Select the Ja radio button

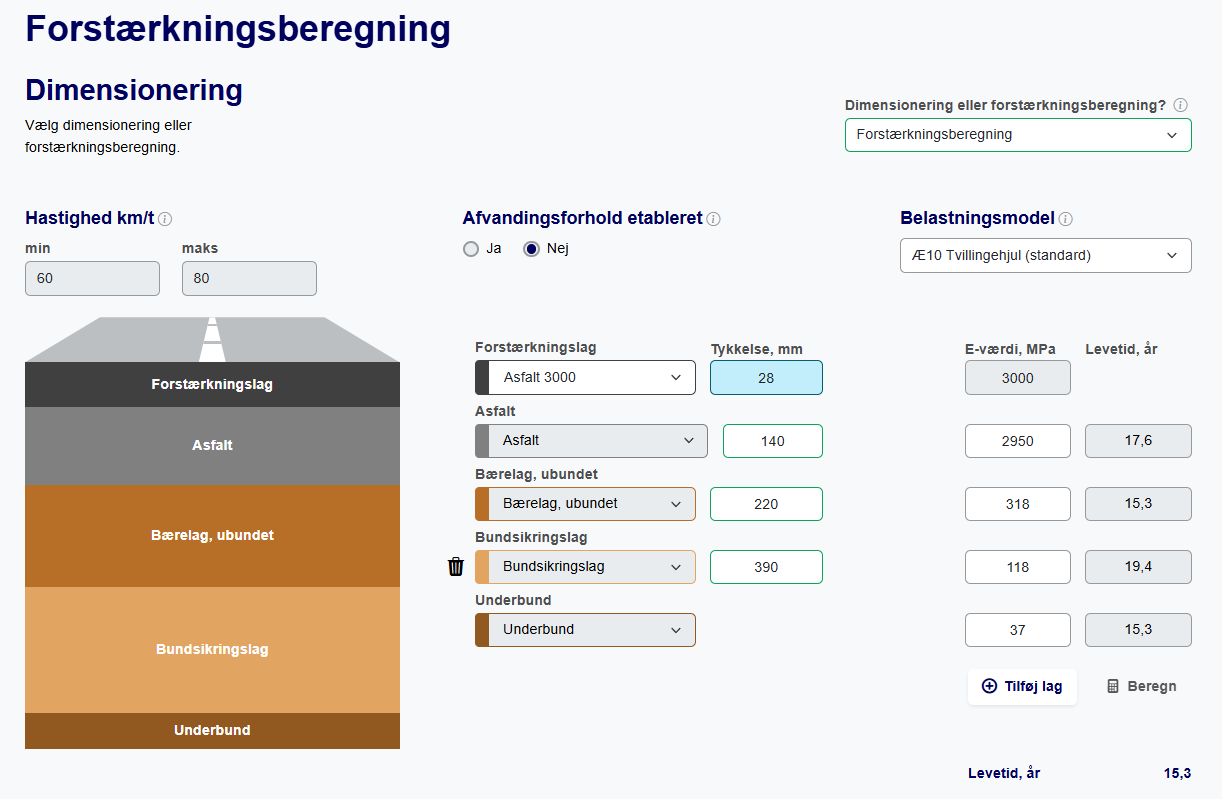coord(471,249)
